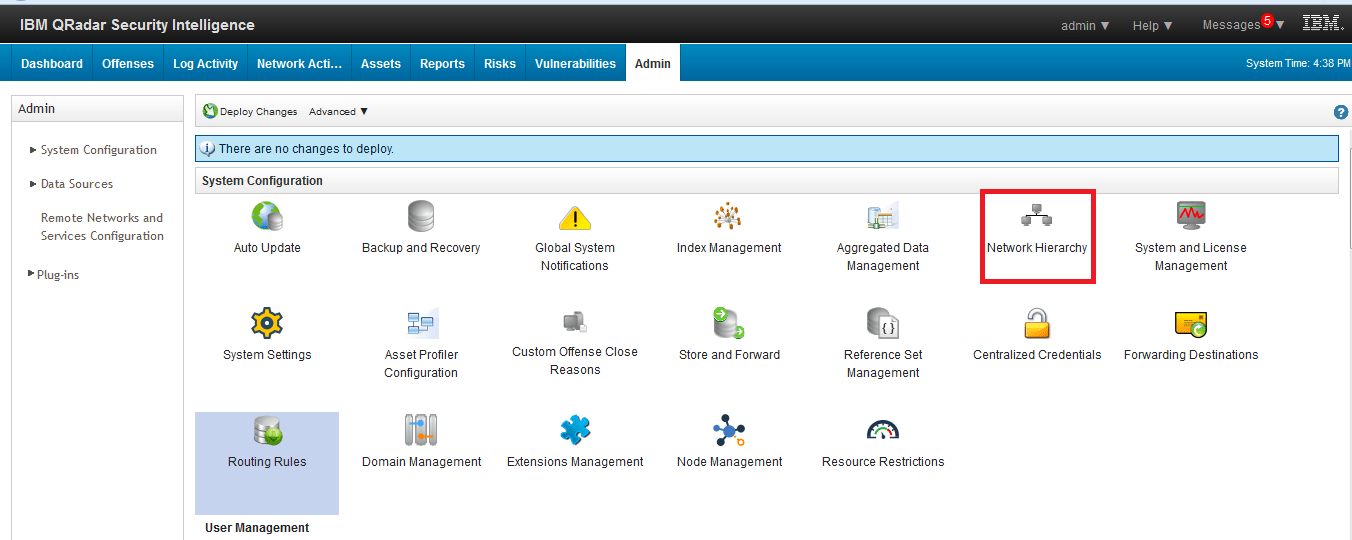Switch to the Offenses tab

tap(128, 63)
